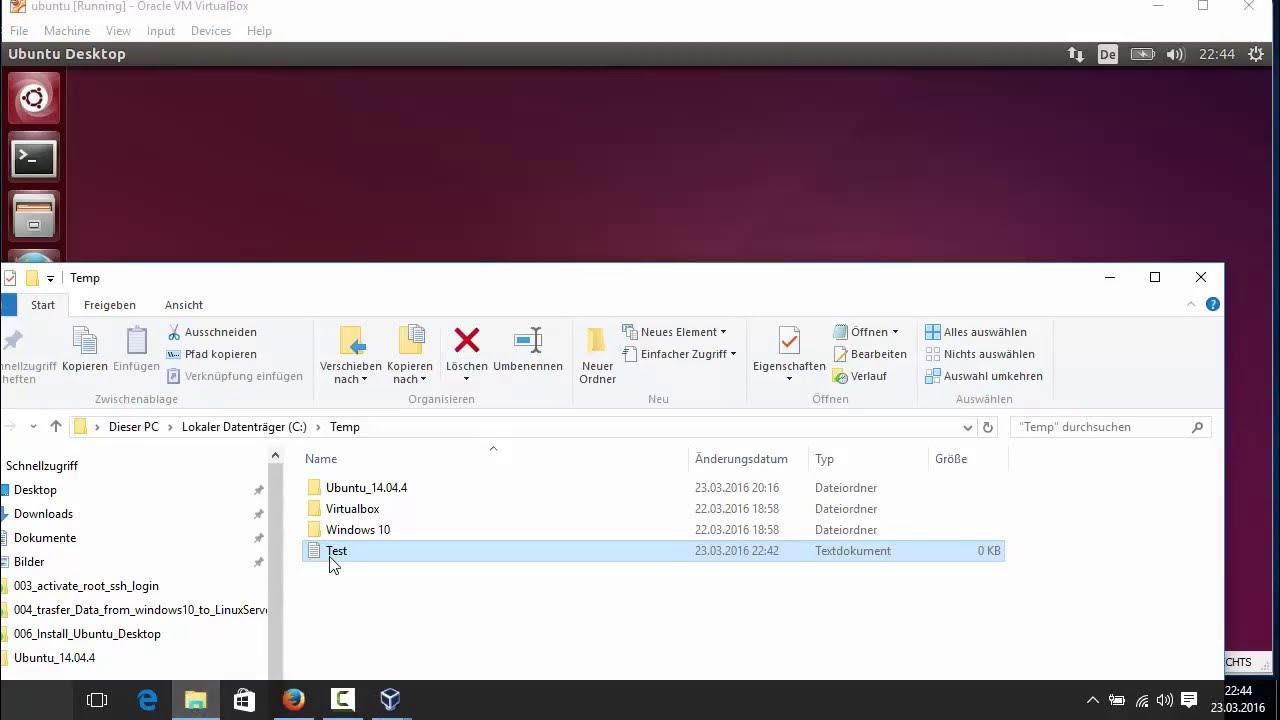Screen dimensions: 1280x720
Task: Open Windows action center notification icon
Action: (x=1189, y=700)
